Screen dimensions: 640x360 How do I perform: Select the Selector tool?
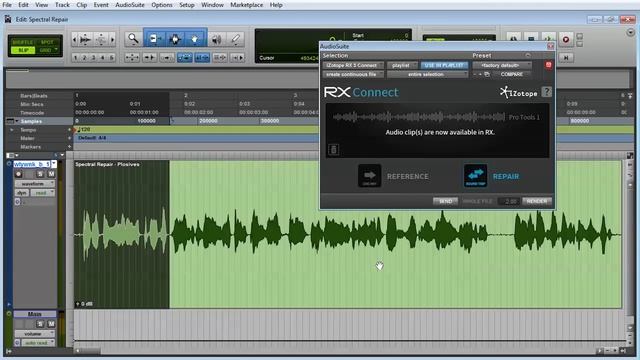(x=175, y=39)
